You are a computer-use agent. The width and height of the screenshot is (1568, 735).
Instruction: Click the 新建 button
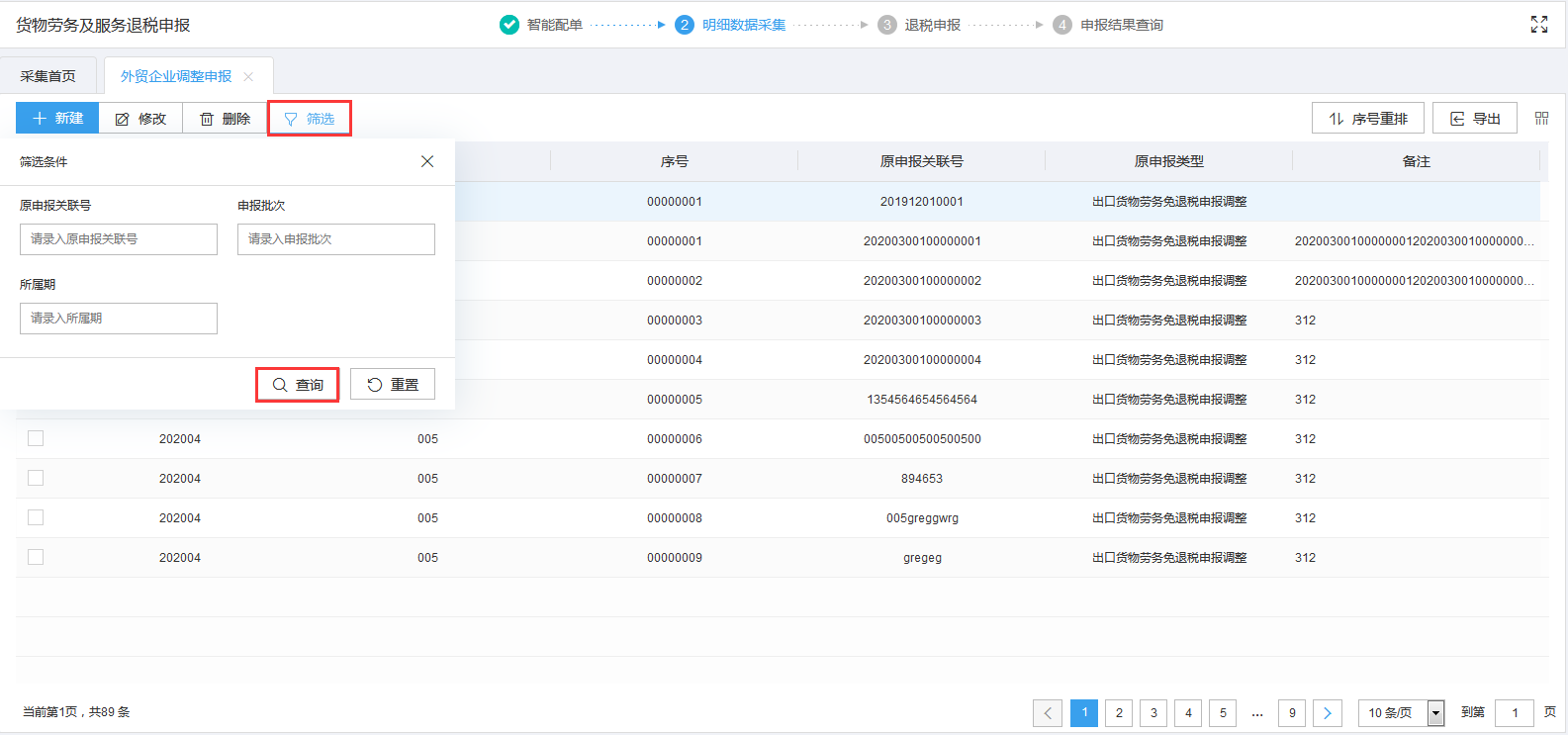click(x=57, y=119)
